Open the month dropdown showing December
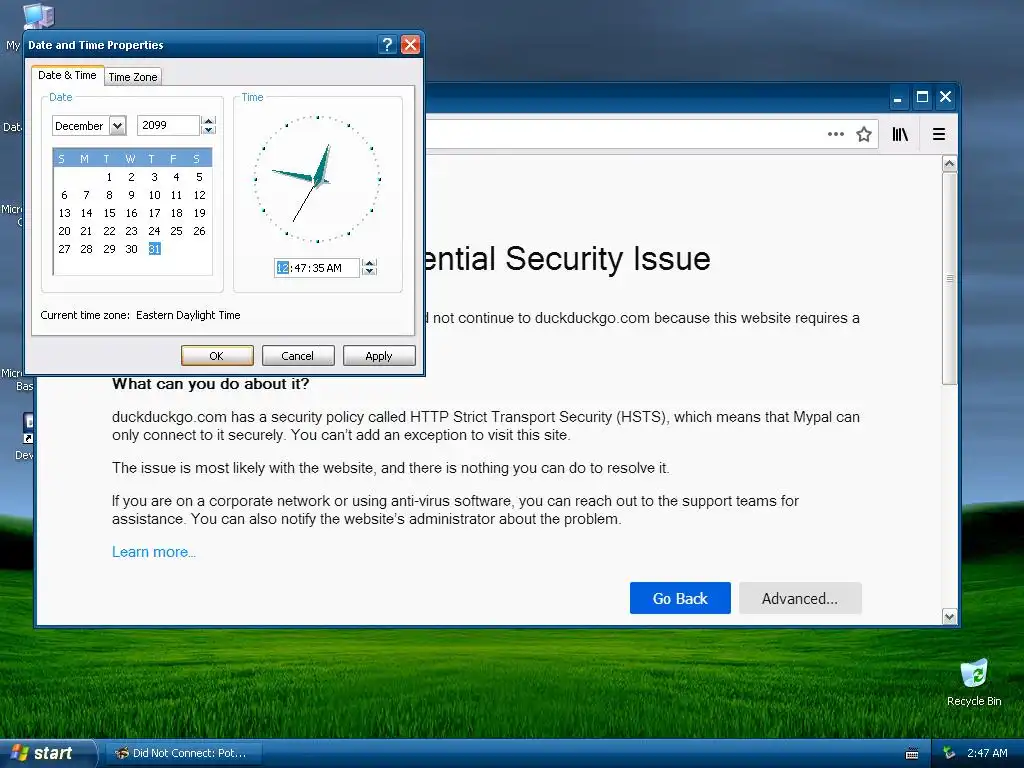Viewport: 1024px width, 768px height. coord(118,125)
